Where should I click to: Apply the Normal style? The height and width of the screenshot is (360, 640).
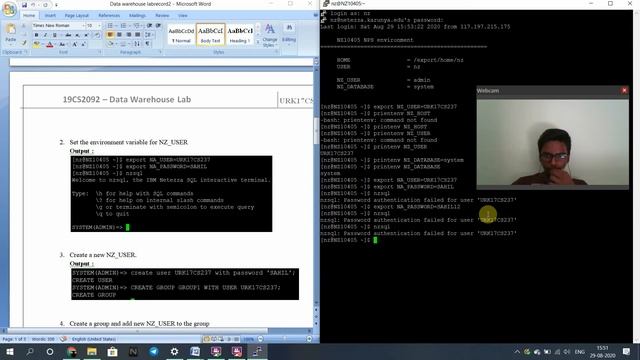[x=181, y=35]
